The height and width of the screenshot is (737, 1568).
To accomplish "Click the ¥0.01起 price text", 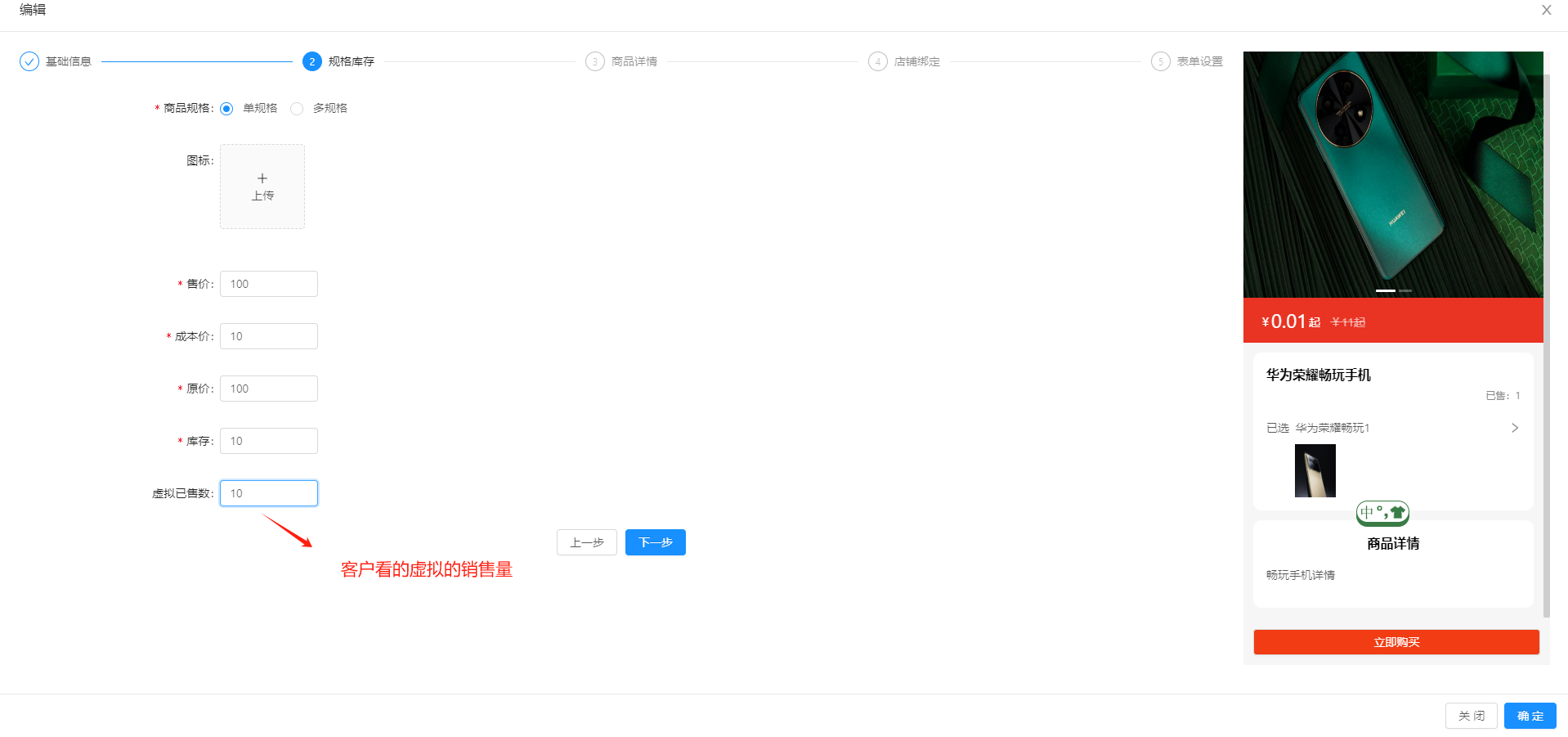I will tap(1291, 321).
